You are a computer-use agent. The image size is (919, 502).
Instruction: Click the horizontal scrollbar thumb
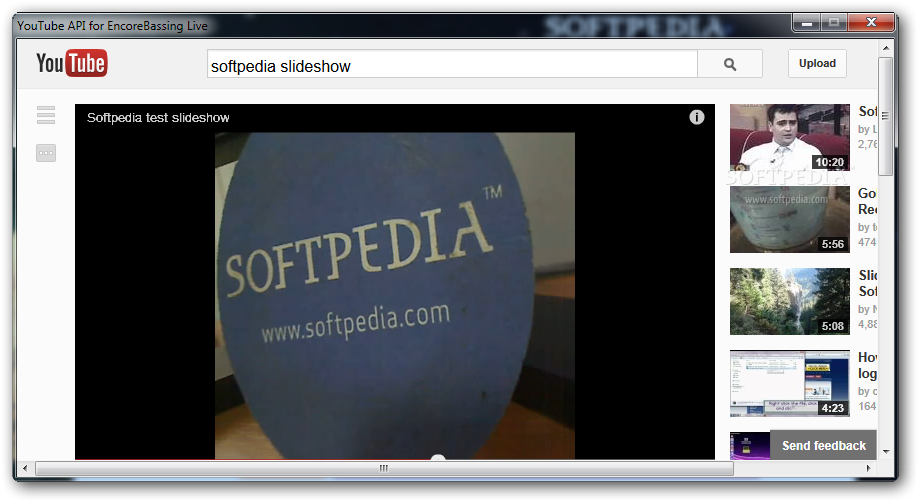[384, 468]
